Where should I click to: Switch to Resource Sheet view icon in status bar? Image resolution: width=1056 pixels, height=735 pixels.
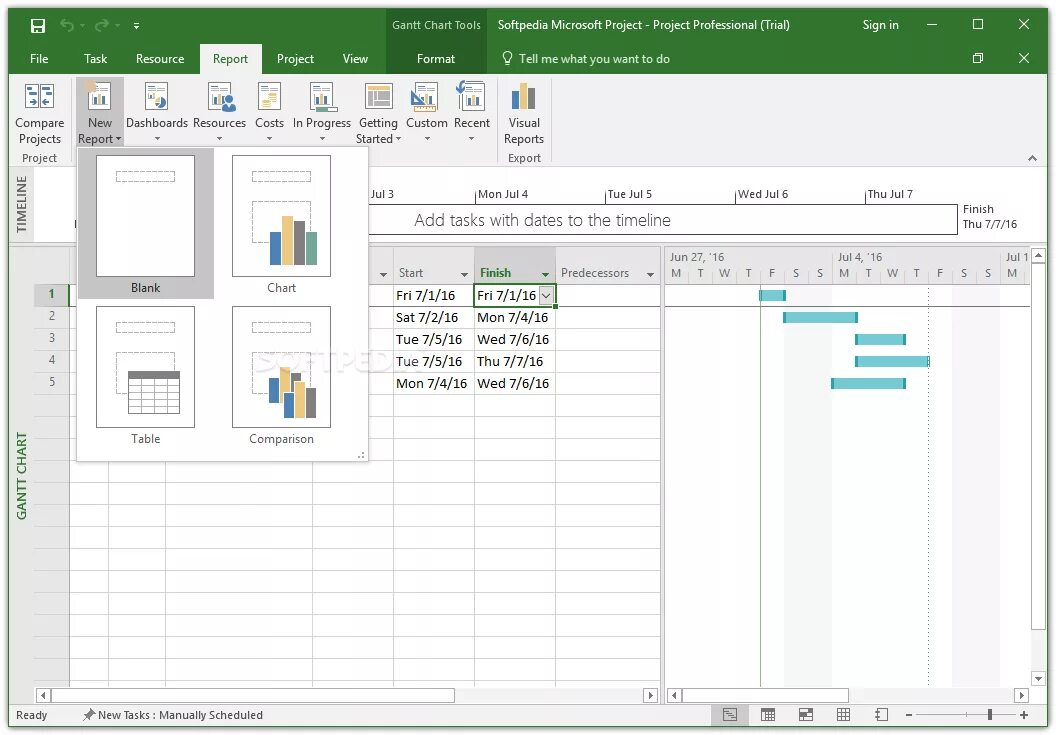(843, 715)
